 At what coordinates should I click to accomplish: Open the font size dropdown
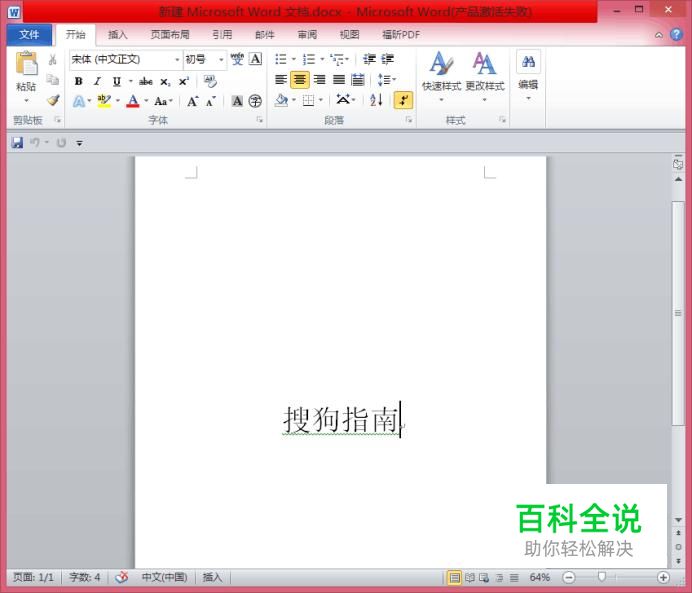(221, 60)
